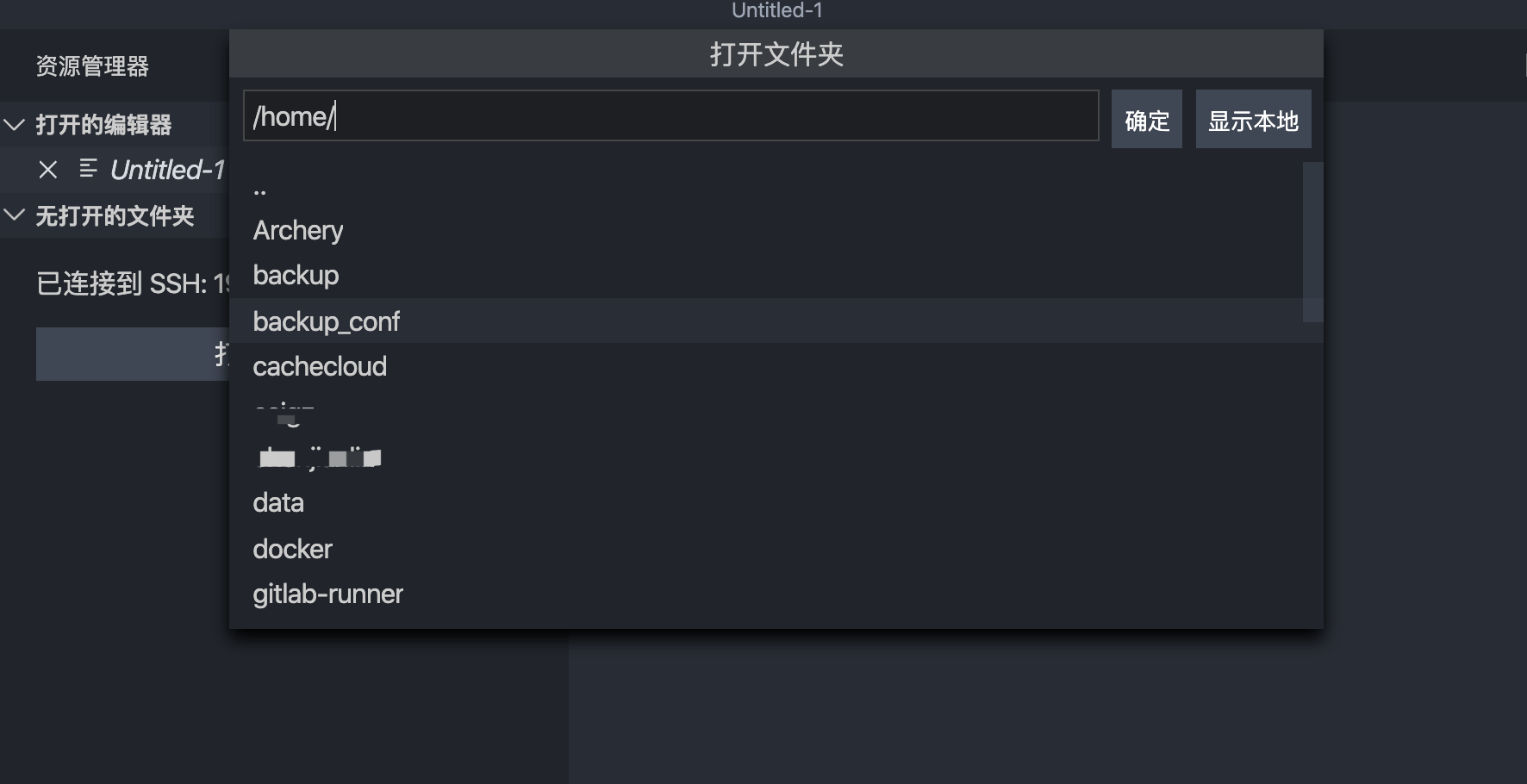The image size is (1527, 784).
Task: Click the folder list scrollbar thumb
Action: [1312, 242]
